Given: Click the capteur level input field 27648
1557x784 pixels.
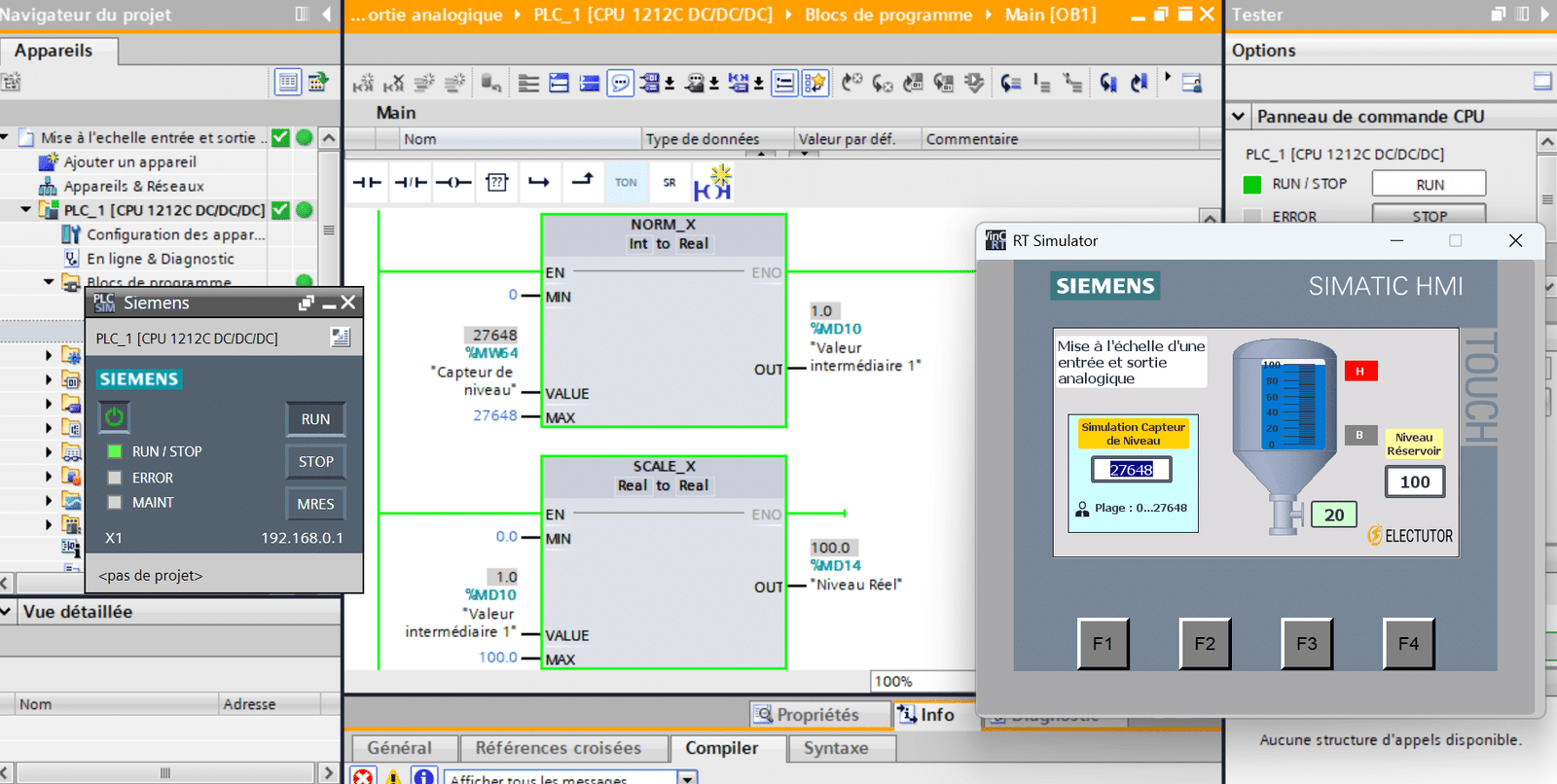Looking at the screenshot, I should click(1131, 470).
